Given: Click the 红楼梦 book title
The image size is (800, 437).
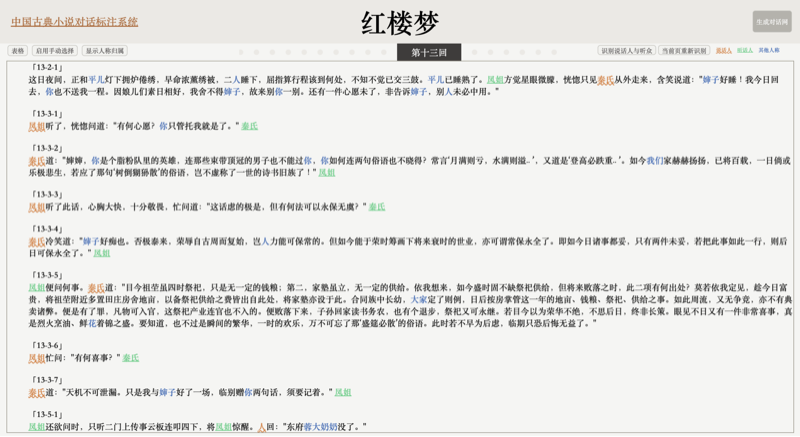Looking at the screenshot, I should click(399, 23).
